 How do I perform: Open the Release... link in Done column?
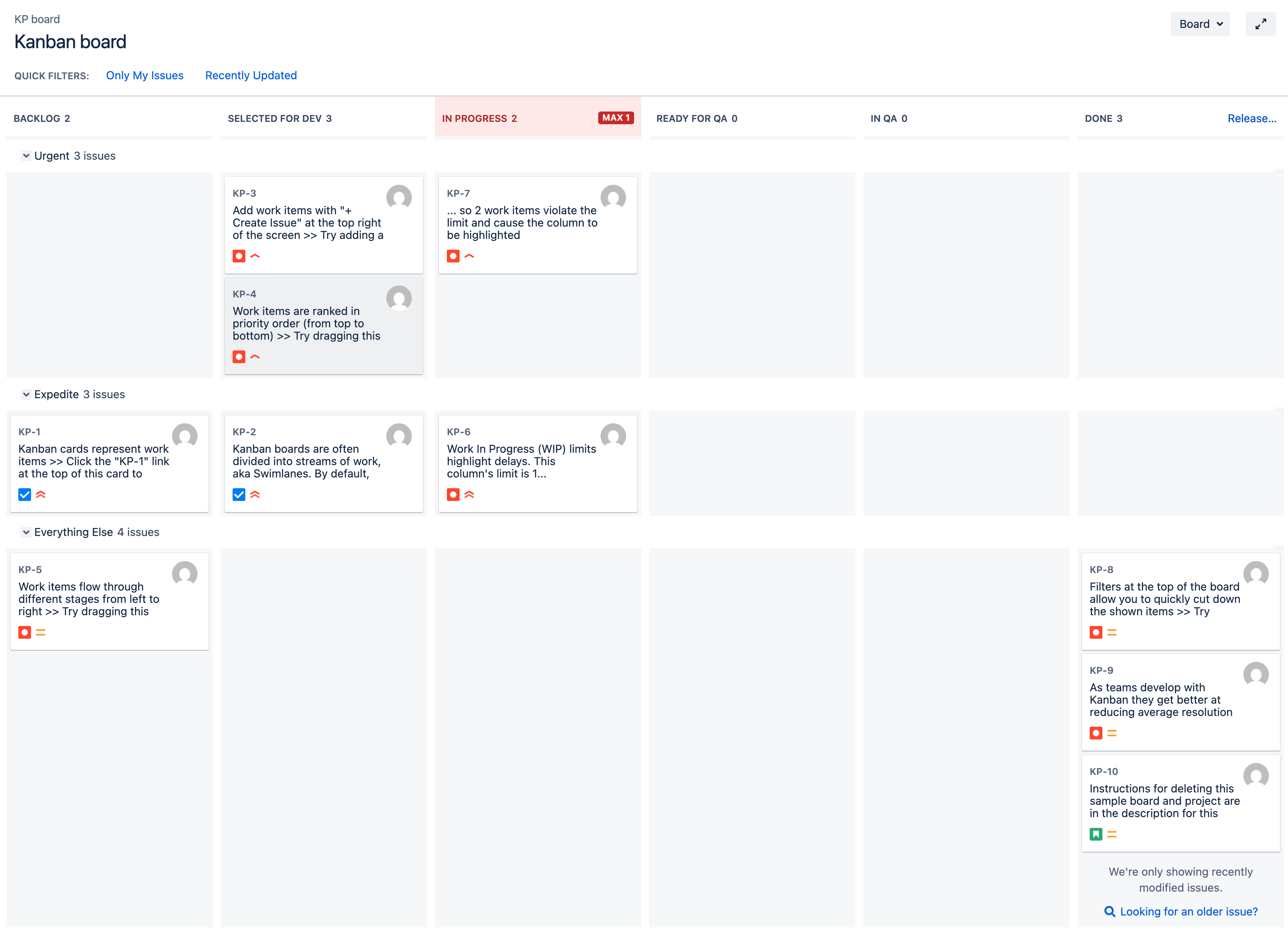point(1252,118)
